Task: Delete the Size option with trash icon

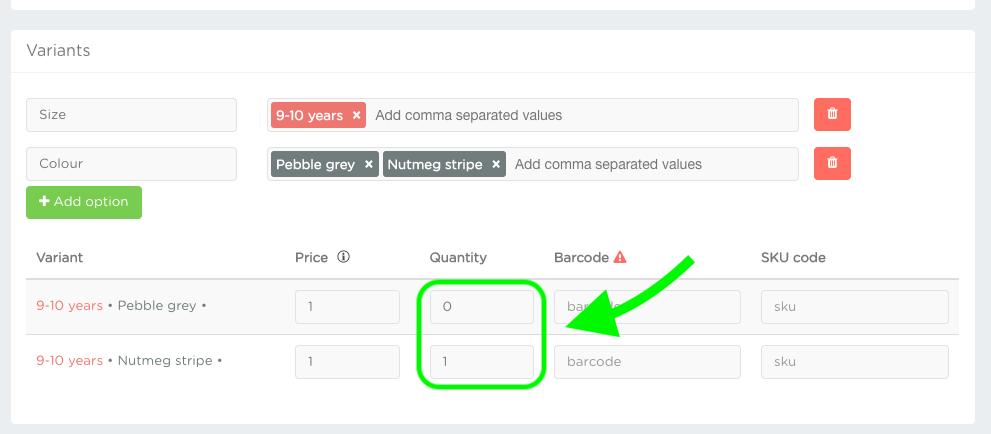Action: [x=832, y=115]
